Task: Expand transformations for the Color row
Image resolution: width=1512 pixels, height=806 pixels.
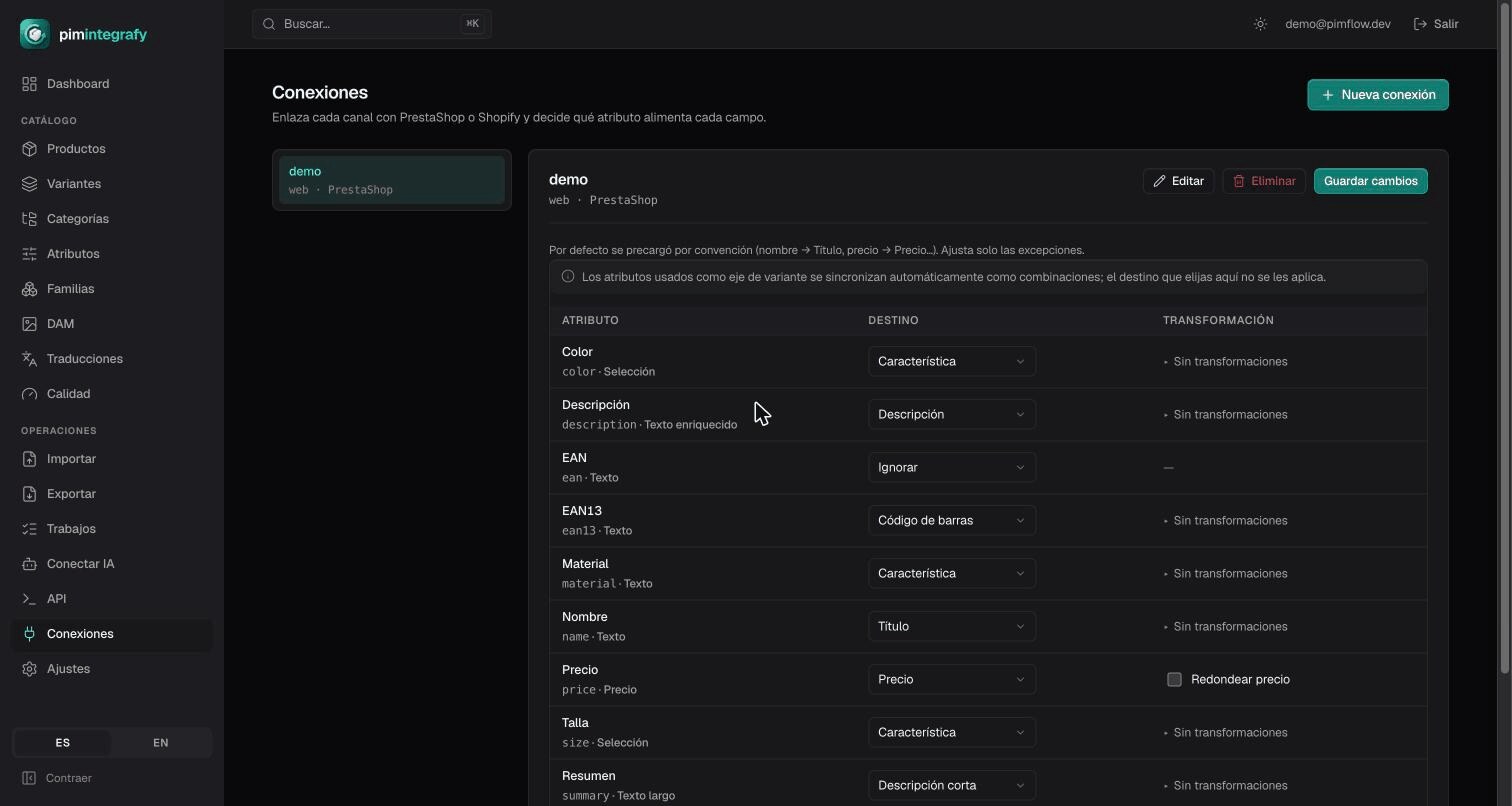Action: (x=1225, y=362)
